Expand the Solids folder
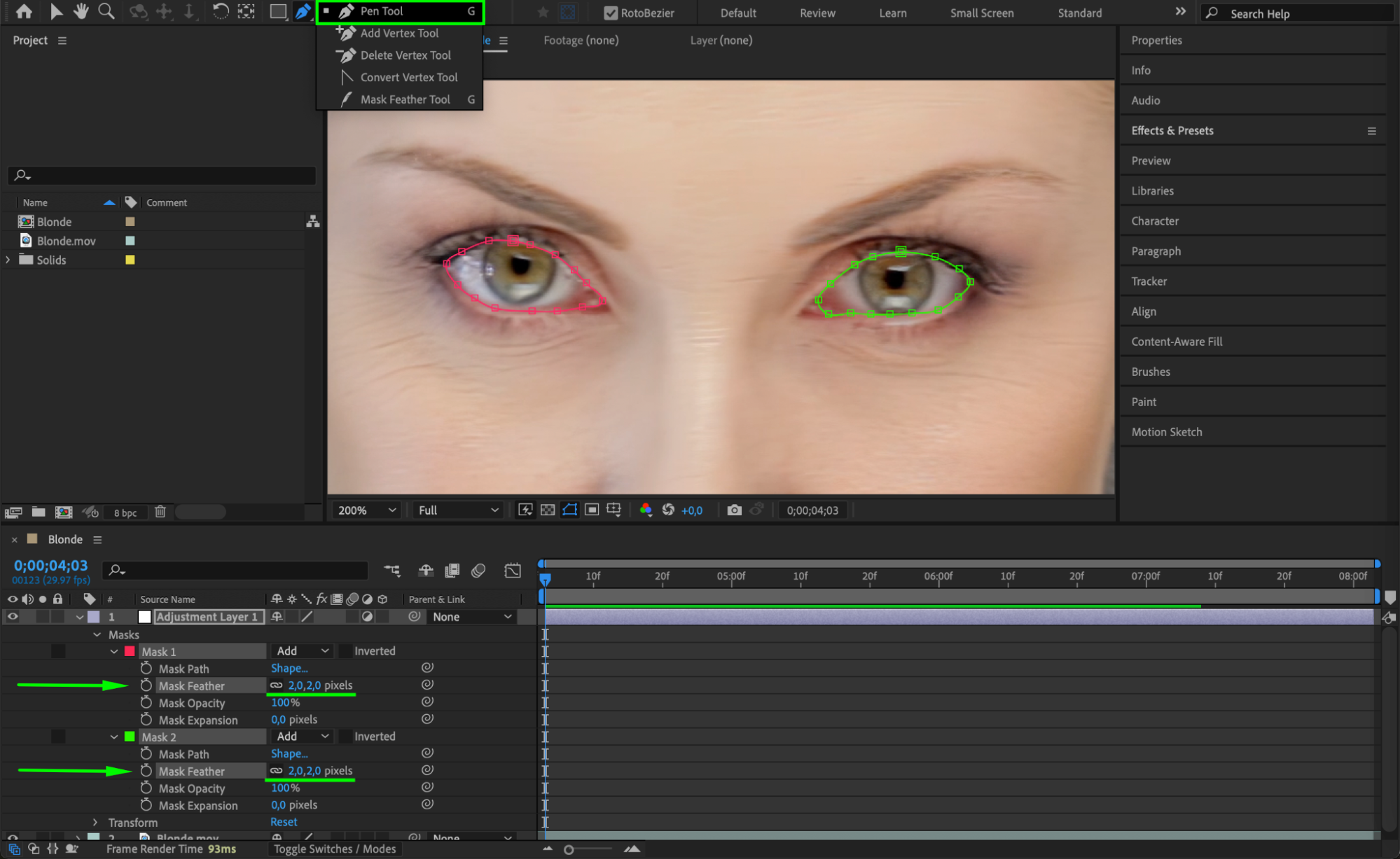 pos(8,260)
